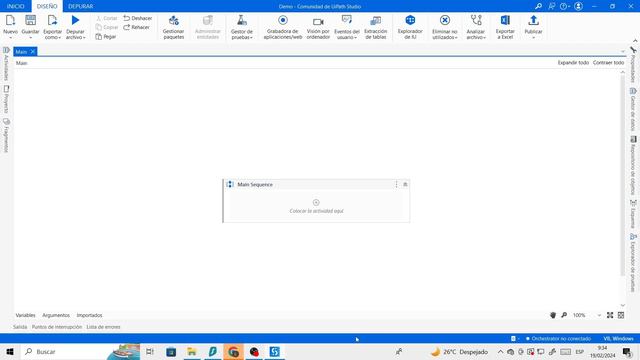
Task: Collapse the Main Sequence activity
Action: point(405,184)
